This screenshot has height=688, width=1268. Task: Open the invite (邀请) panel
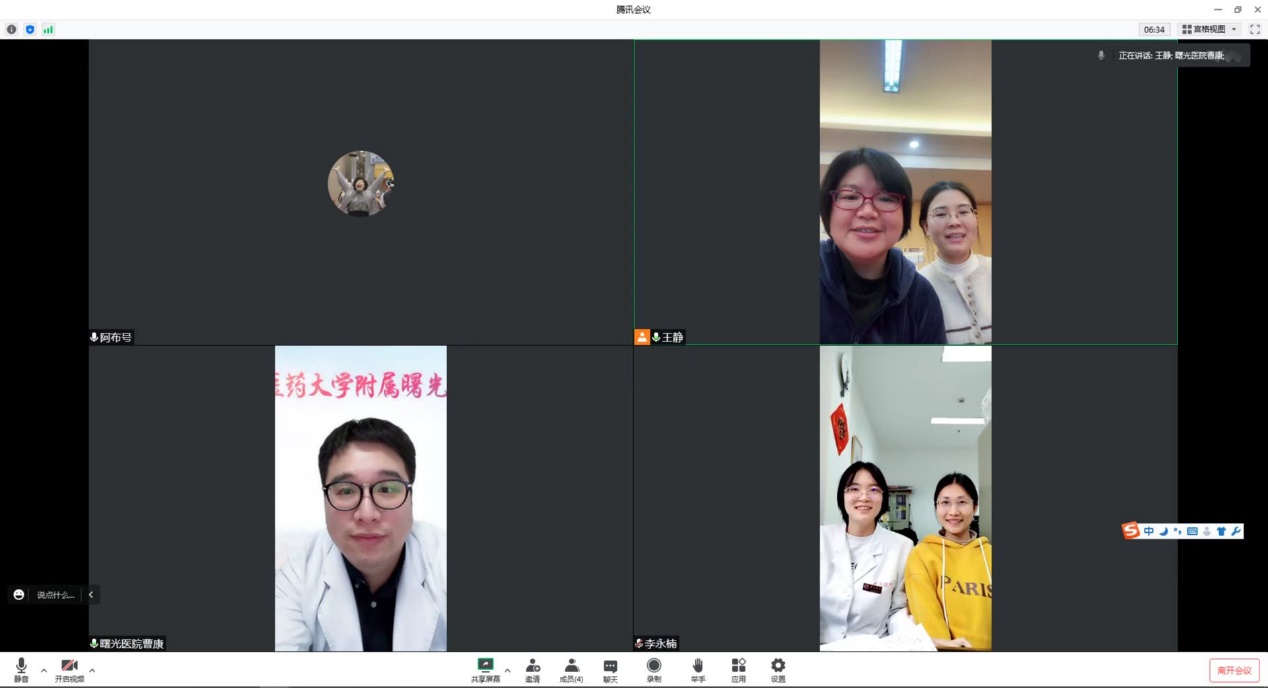pyautogui.click(x=532, y=669)
